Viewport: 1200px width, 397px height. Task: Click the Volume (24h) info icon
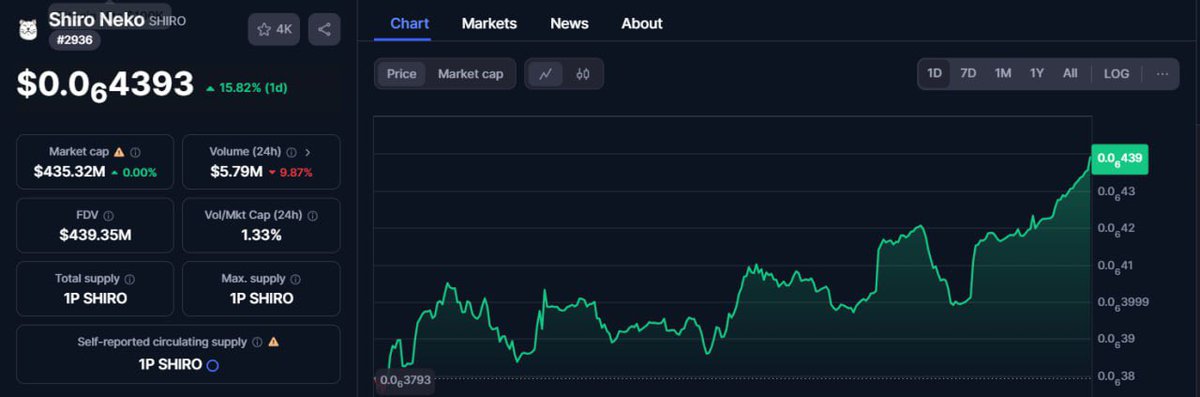pos(291,152)
